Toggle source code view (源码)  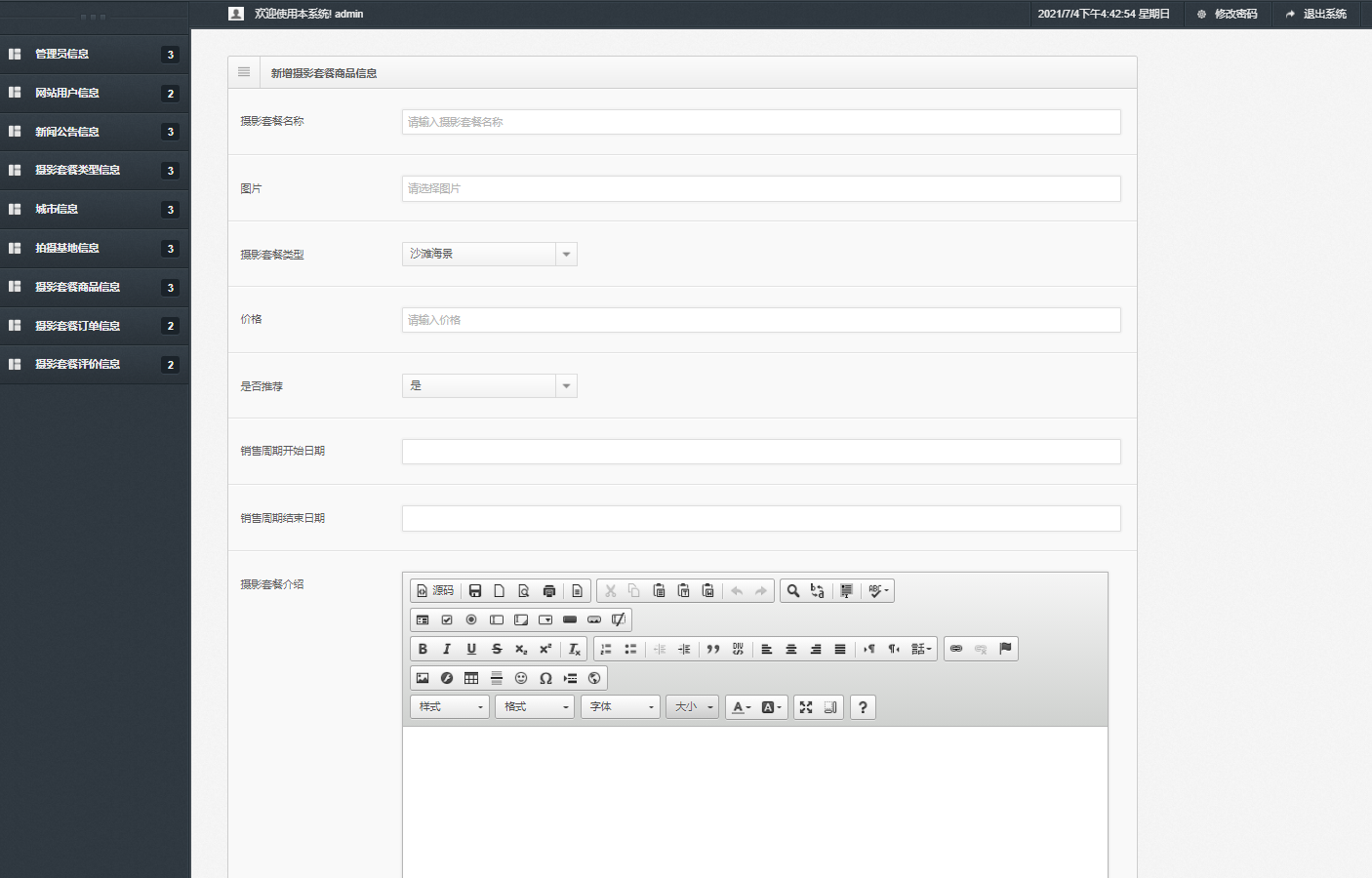click(x=435, y=590)
